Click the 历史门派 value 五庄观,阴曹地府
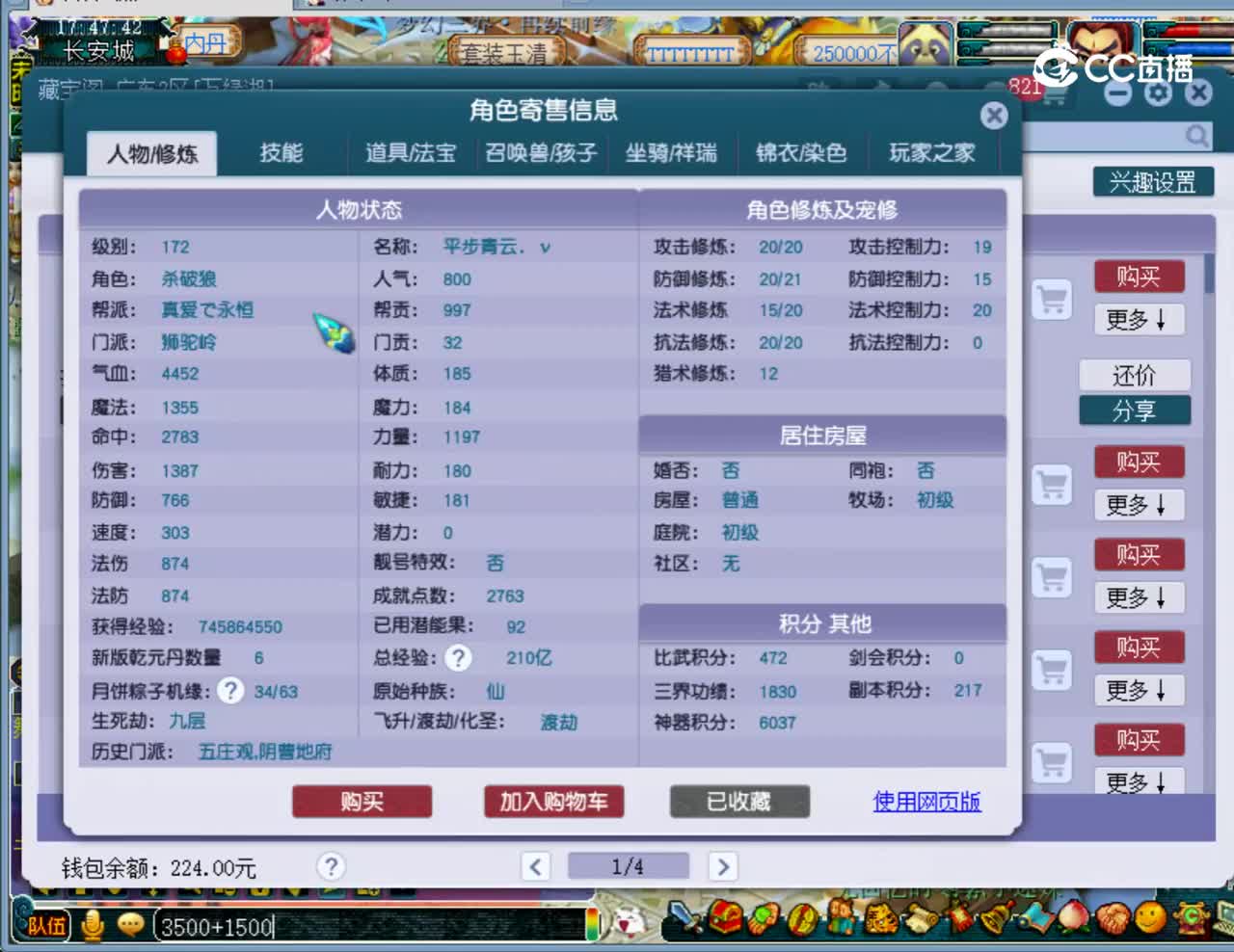This screenshot has width=1234, height=952. click(x=265, y=752)
